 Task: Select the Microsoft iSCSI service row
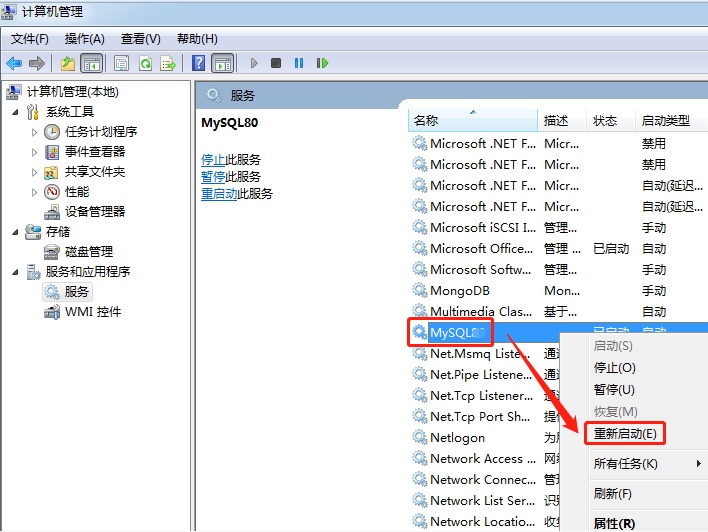tap(558, 227)
